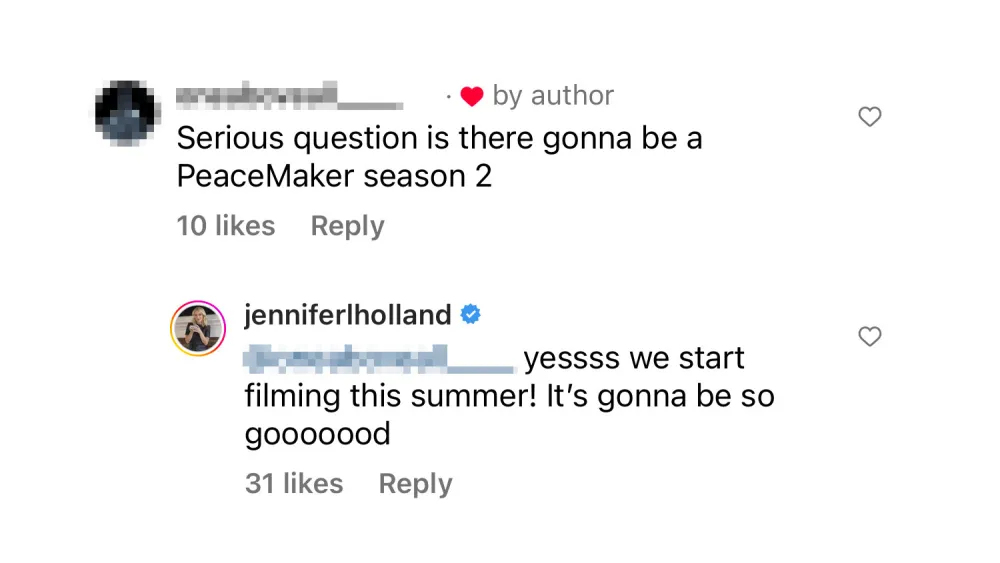
Task: Click the red heart liked-by-author icon
Action: click(x=472, y=96)
